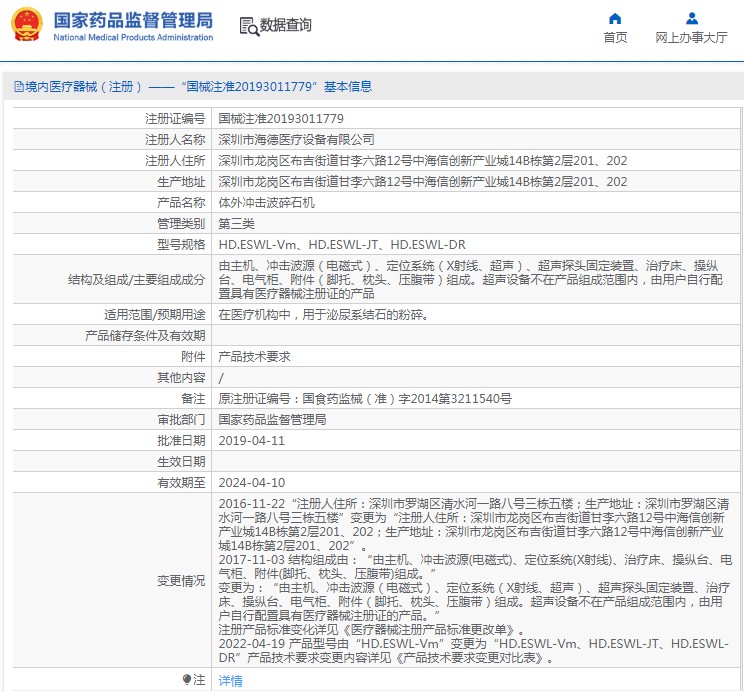744x692 pixels.
Task: Click model spec HD.ESWL-Vm、HD.ESWL-JT、HD.ESWL-DR
Action: 342,244
